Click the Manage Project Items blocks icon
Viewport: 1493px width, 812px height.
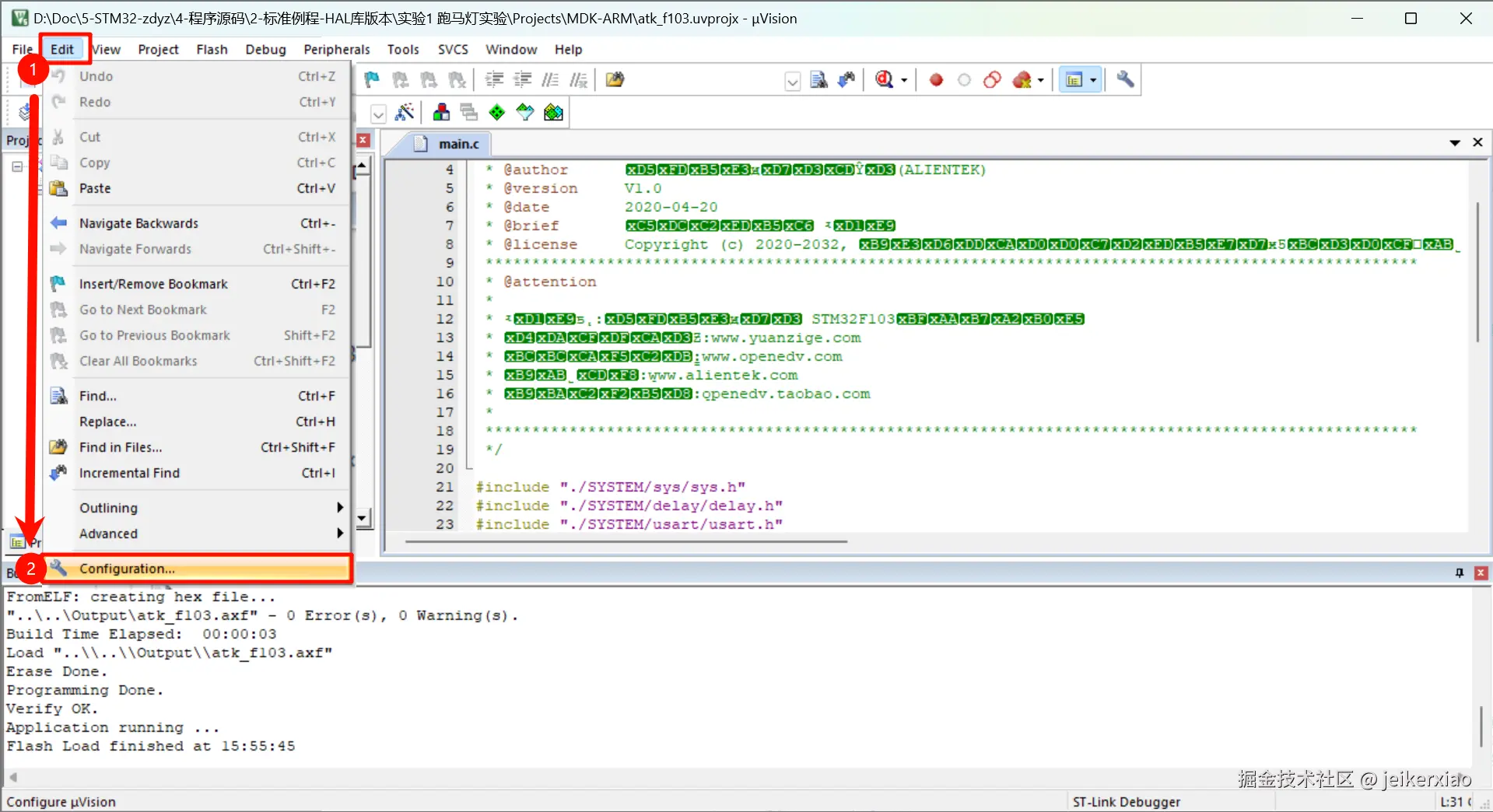coord(441,113)
